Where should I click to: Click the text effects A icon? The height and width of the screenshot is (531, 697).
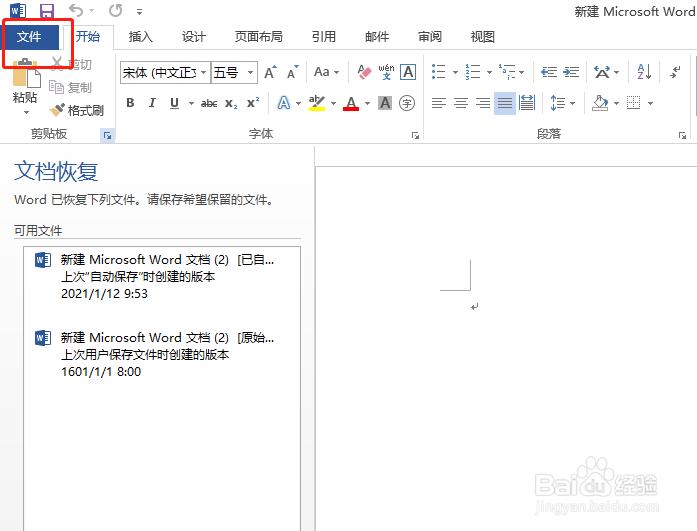284,103
